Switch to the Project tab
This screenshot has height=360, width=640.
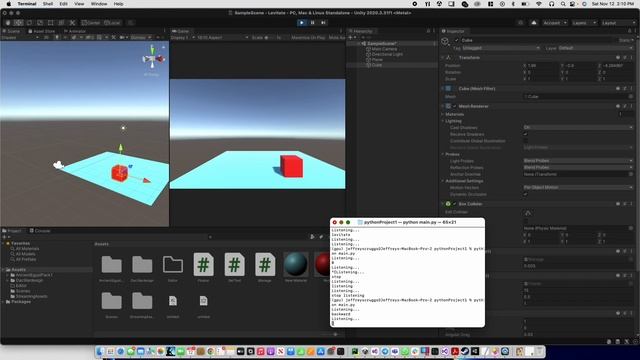pos(12,231)
